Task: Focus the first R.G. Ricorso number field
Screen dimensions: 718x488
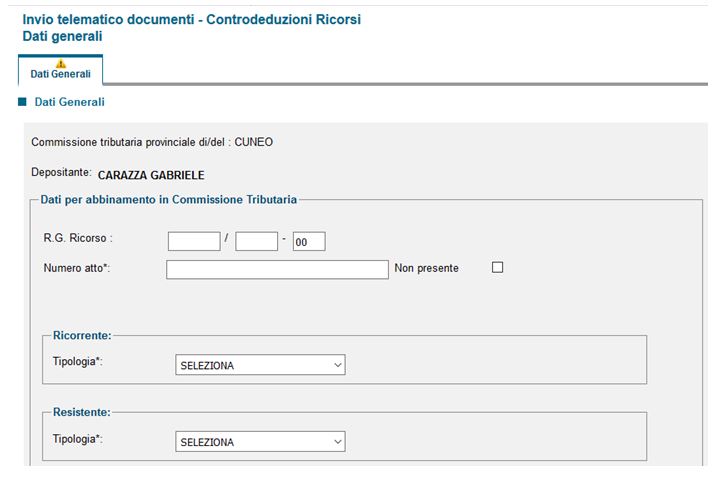Action: (x=193, y=241)
